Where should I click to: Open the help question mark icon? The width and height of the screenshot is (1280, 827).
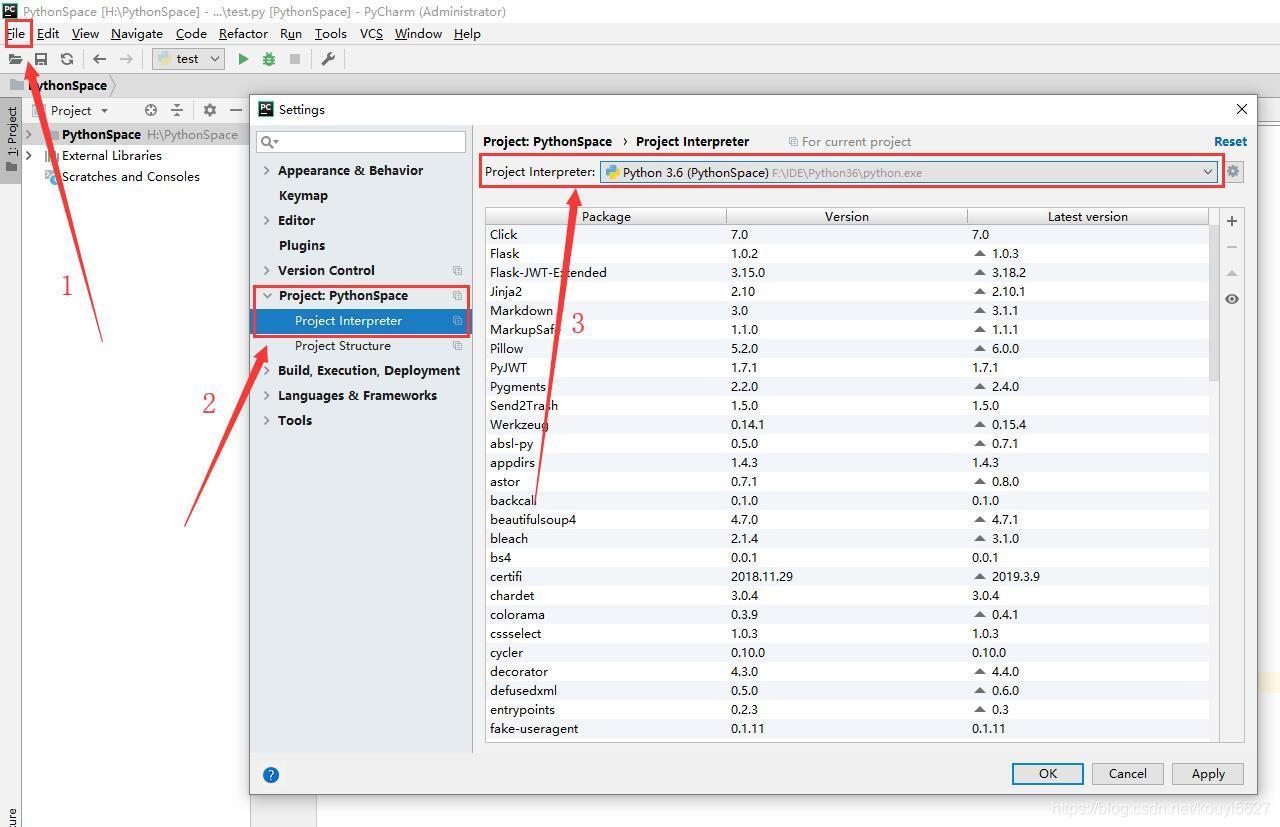271,774
